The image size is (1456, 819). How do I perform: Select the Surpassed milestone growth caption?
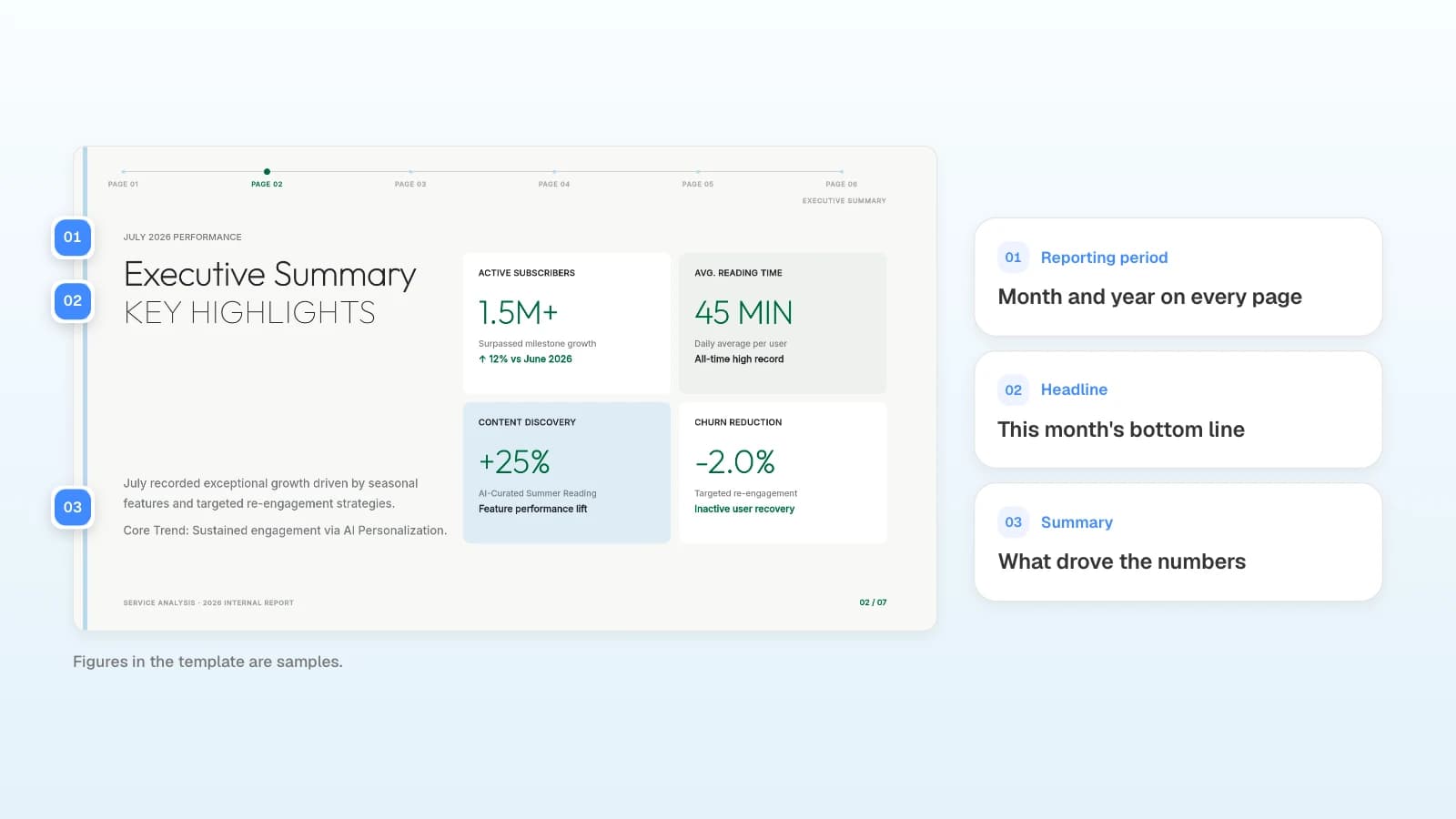(x=538, y=344)
